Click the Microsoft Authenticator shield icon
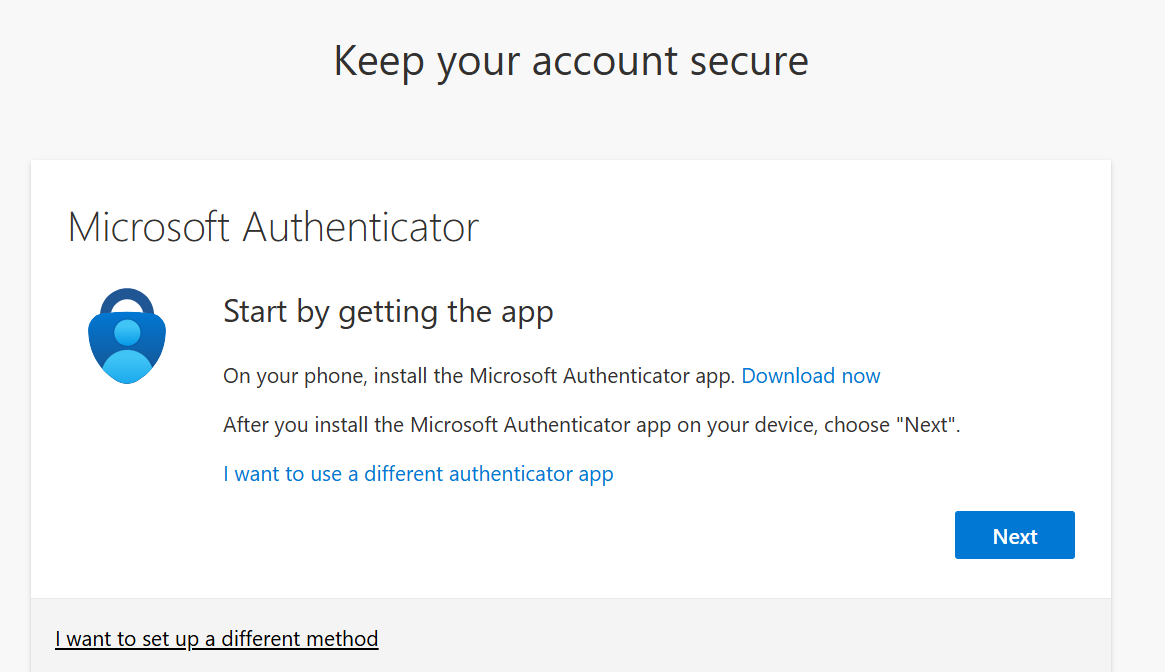Viewport: 1165px width, 672px height. pyautogui.click(x=127, y=336)
